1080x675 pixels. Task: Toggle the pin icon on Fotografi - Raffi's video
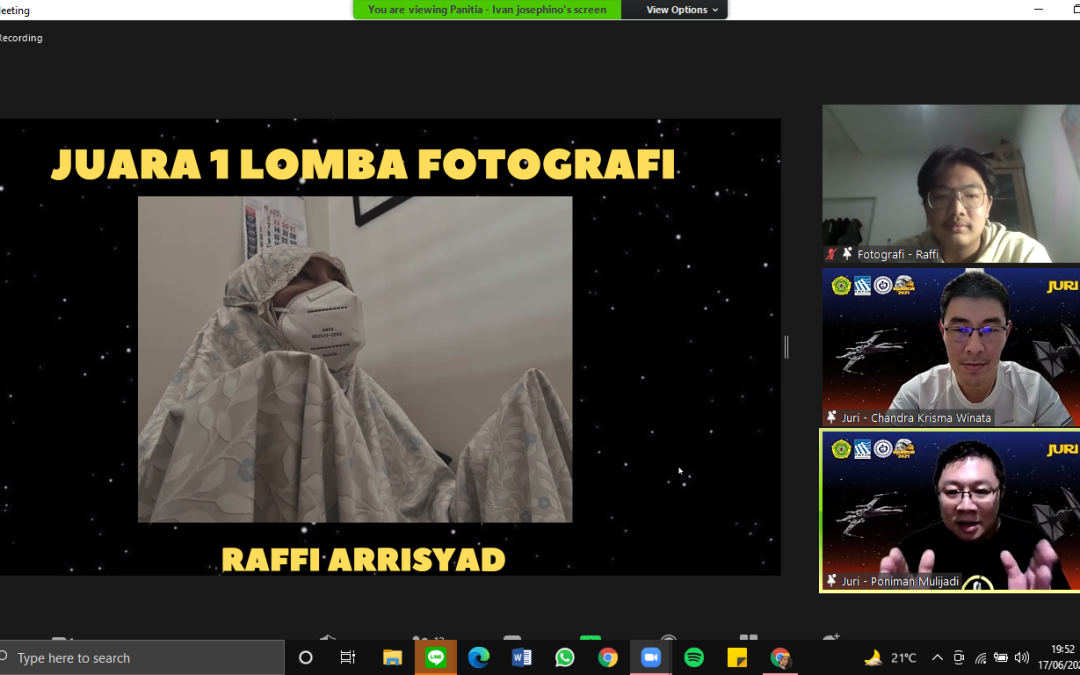(x=847, y=254)
